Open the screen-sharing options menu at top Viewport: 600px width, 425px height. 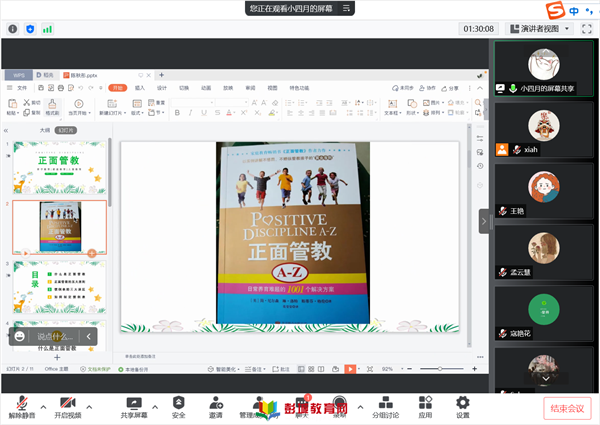(x=346, y=8)
